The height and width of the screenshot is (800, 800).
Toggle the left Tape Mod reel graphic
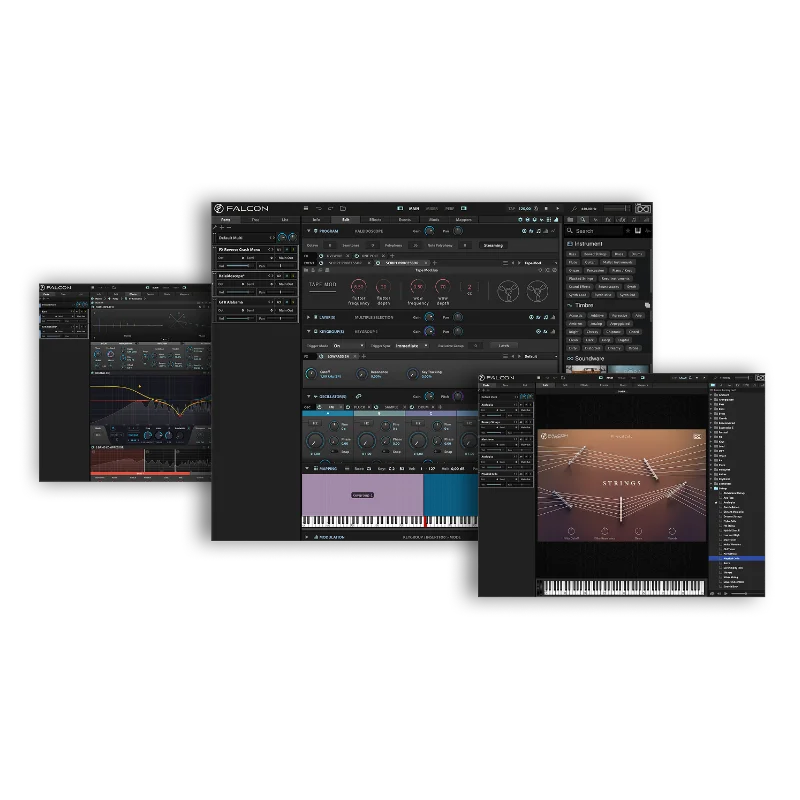[508, 291]
